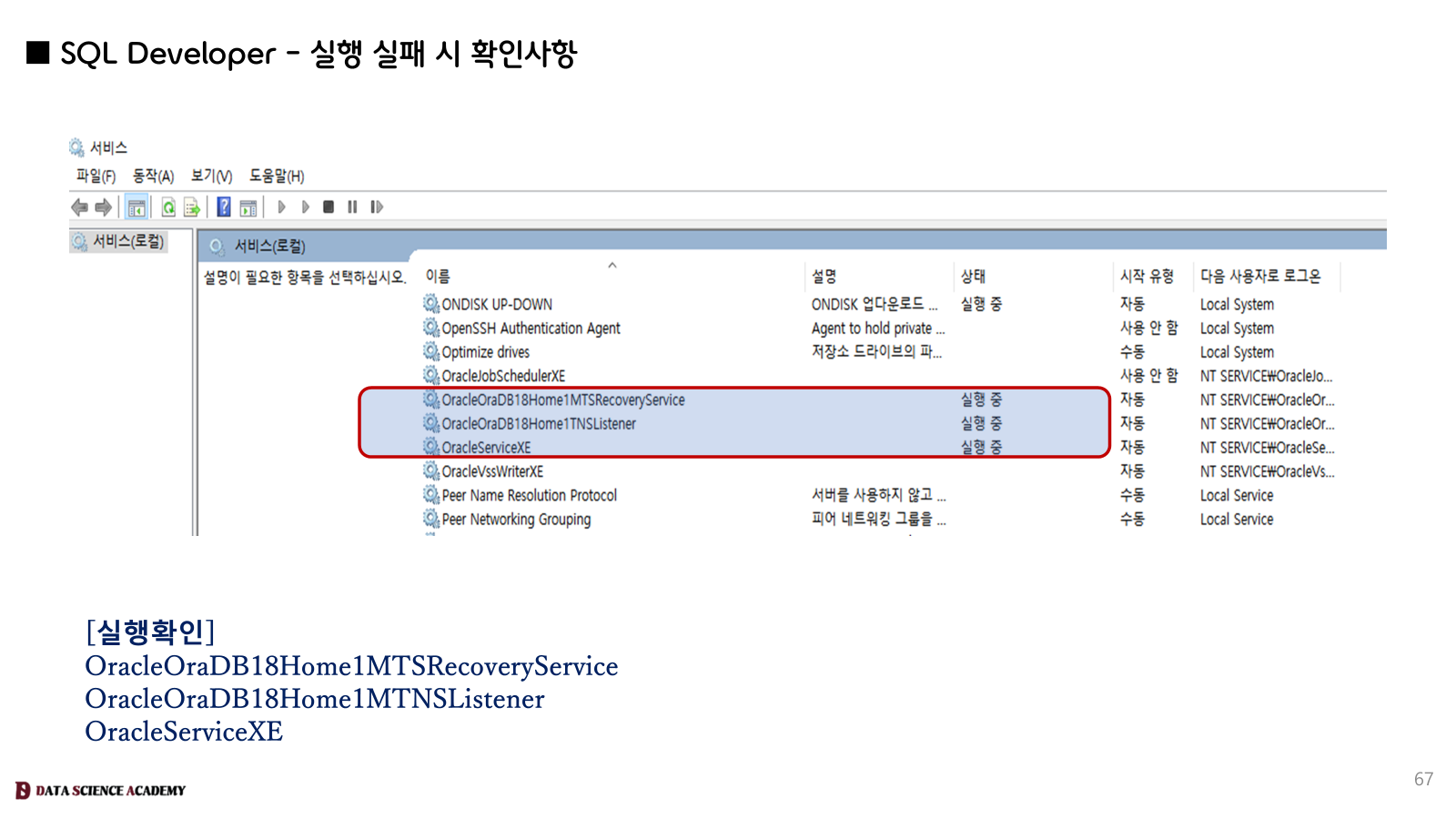
Task: Click the gear icon of Peer Networking Grouping
Action: point(431,518)
